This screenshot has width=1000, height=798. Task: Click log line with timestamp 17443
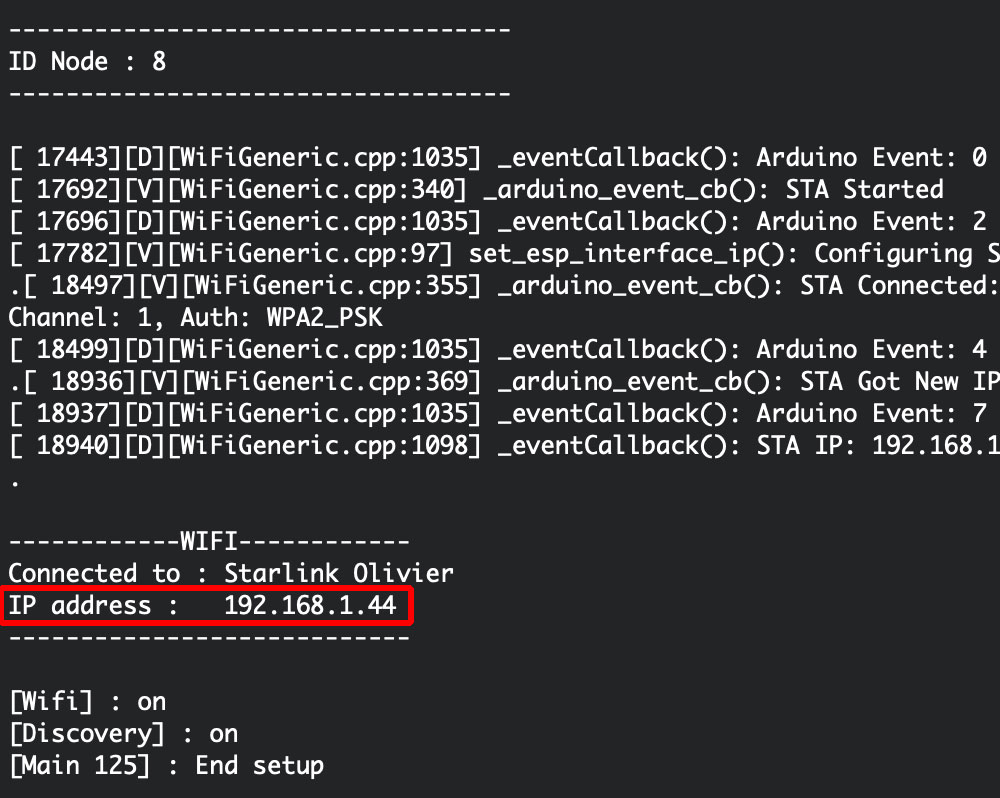[498, 158]
